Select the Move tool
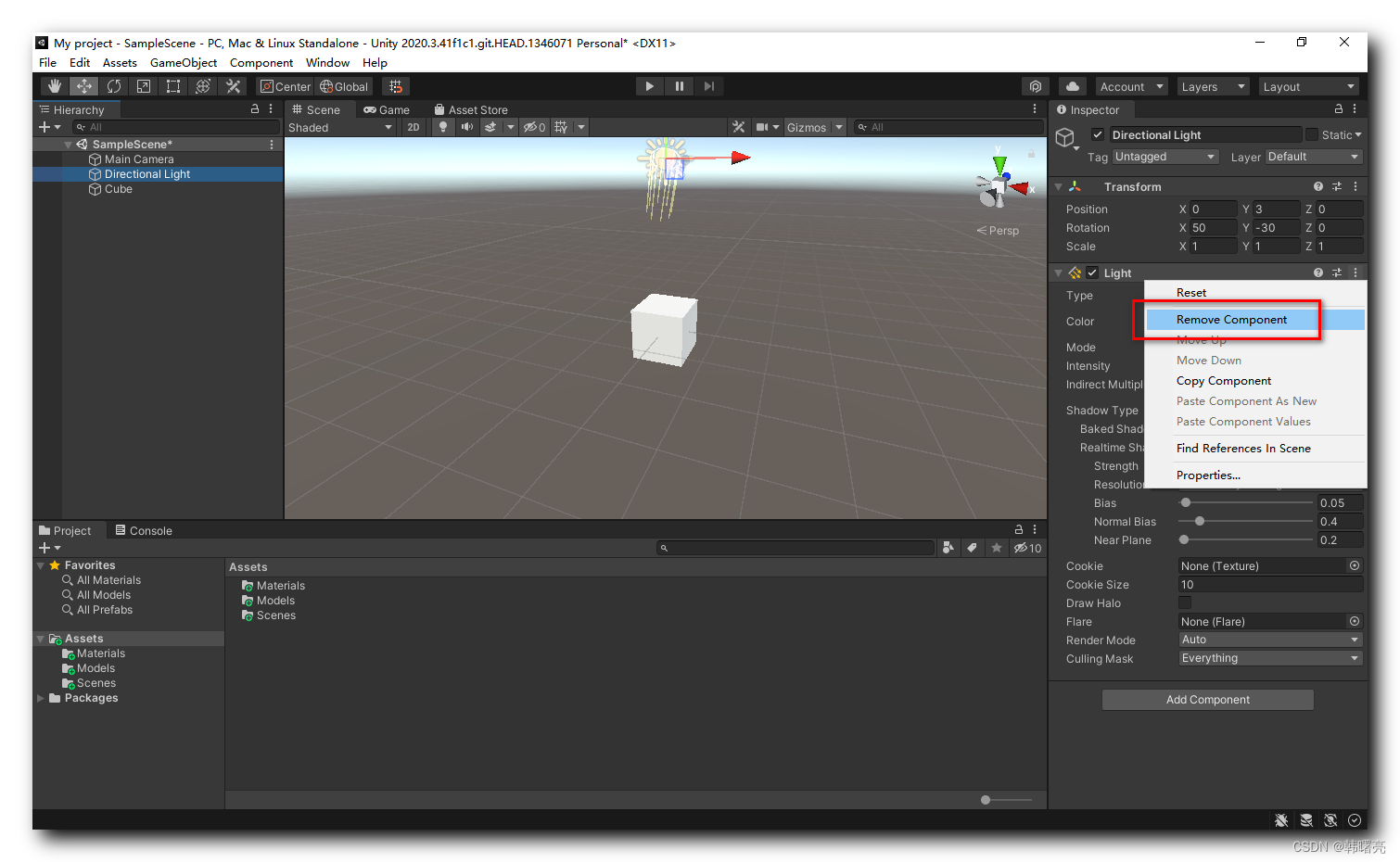 pyautogui.click(x=83, y=85)
